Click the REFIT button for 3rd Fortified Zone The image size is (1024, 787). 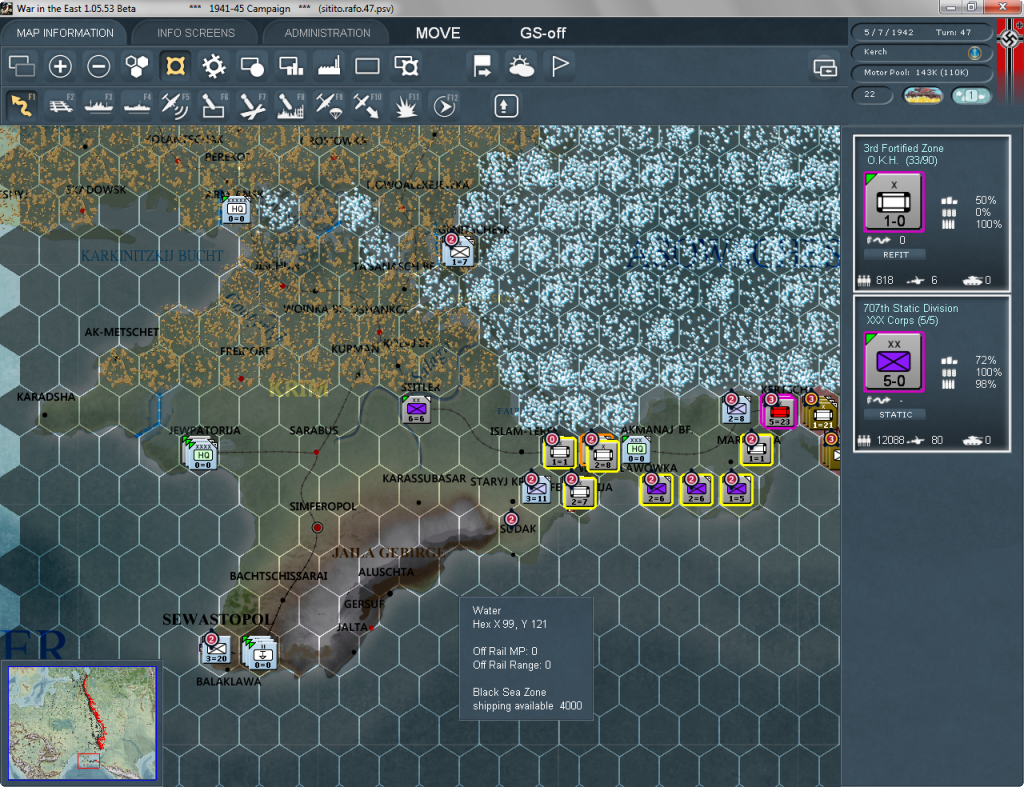[895, 255]
